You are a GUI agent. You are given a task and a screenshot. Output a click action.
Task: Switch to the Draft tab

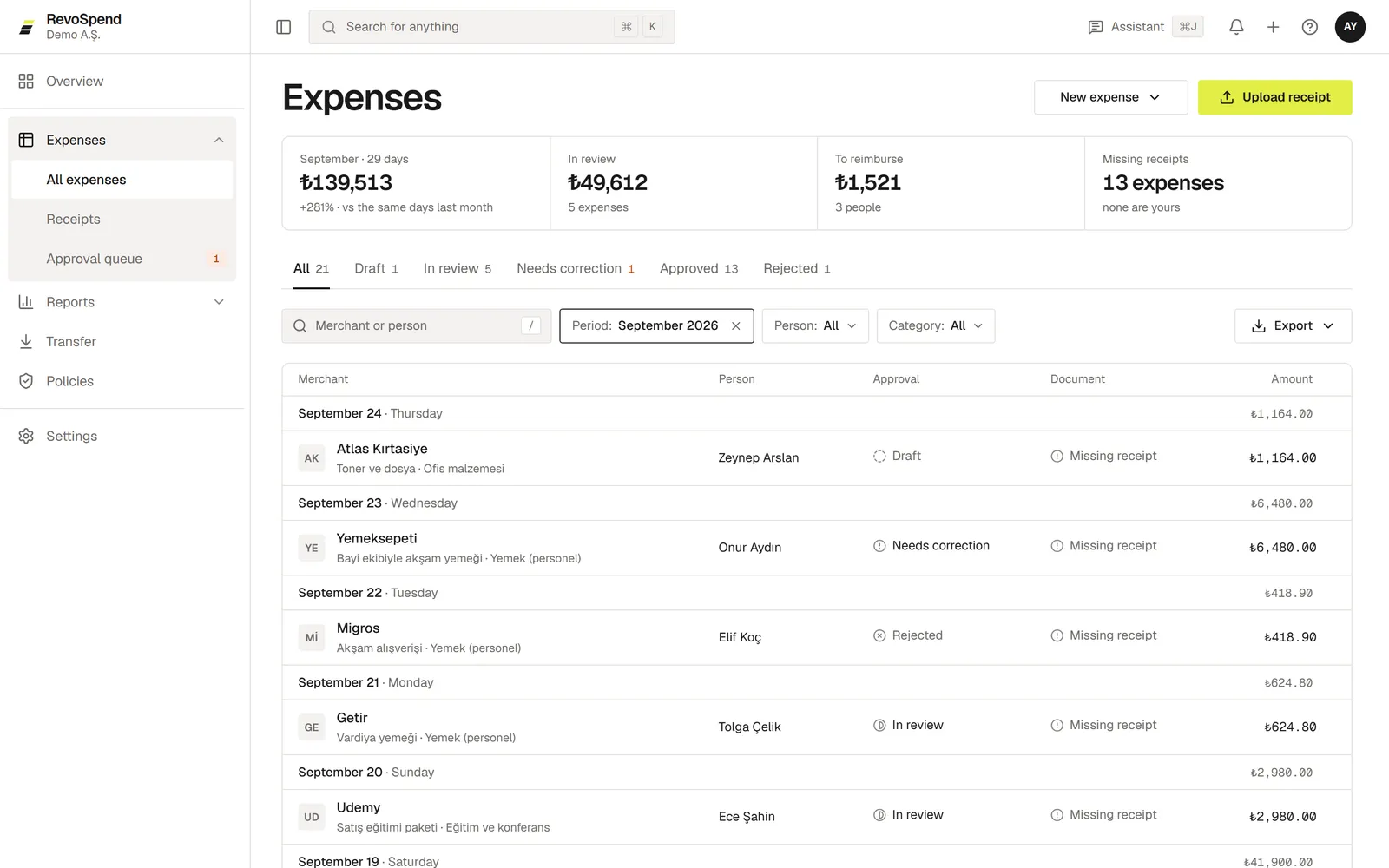[376, 268]
